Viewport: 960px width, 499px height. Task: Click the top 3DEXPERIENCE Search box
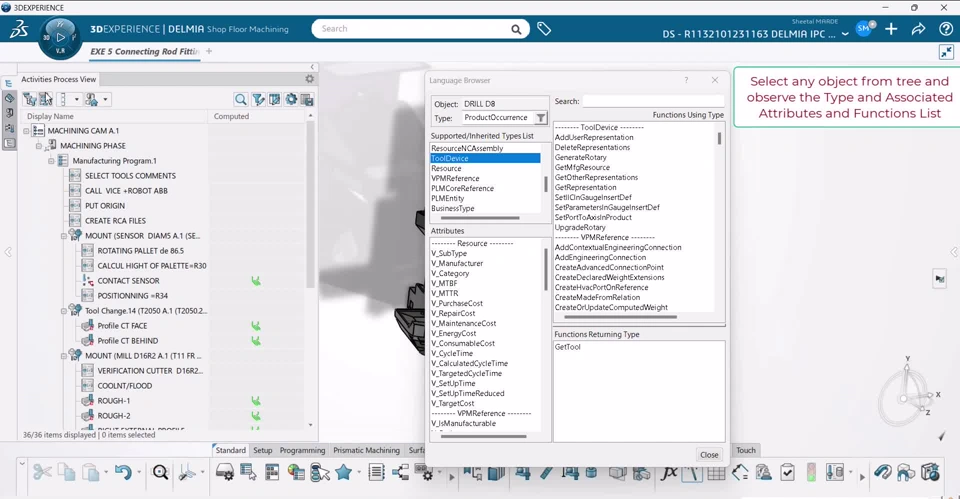420,29
